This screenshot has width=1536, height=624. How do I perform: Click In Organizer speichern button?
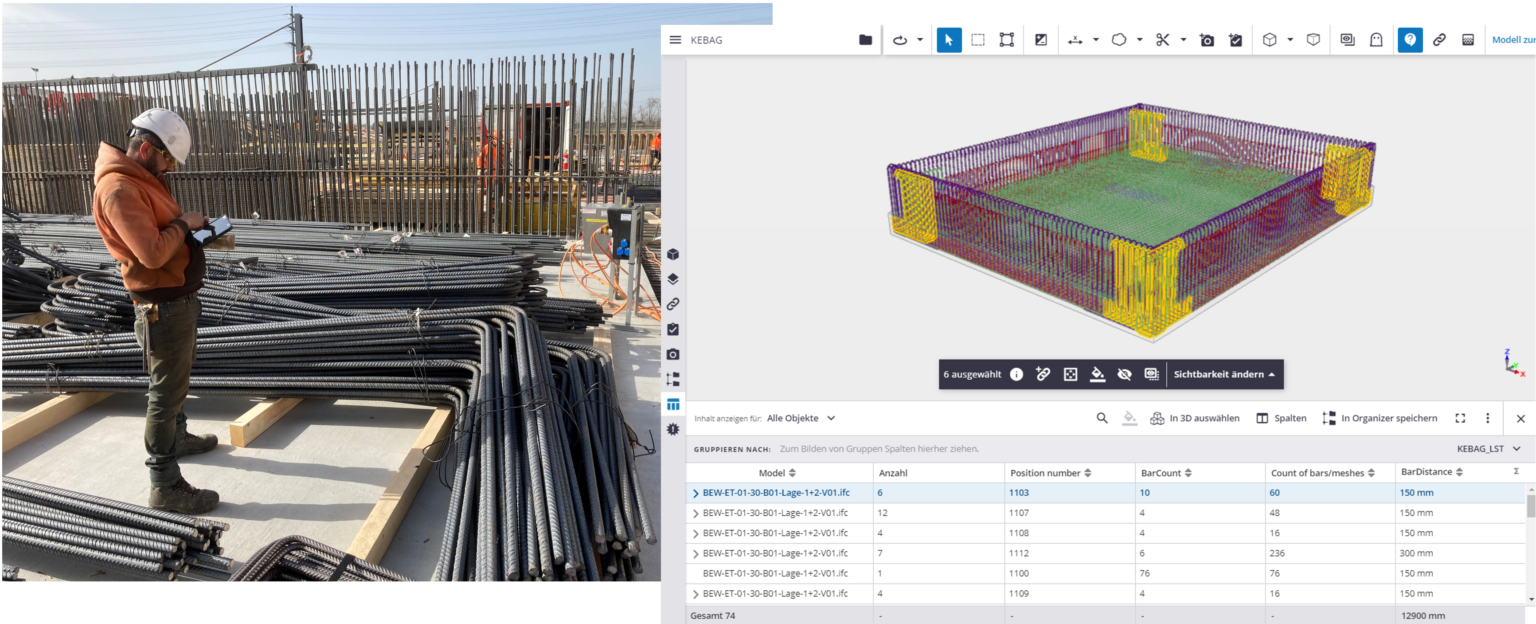pos(1379,418)
